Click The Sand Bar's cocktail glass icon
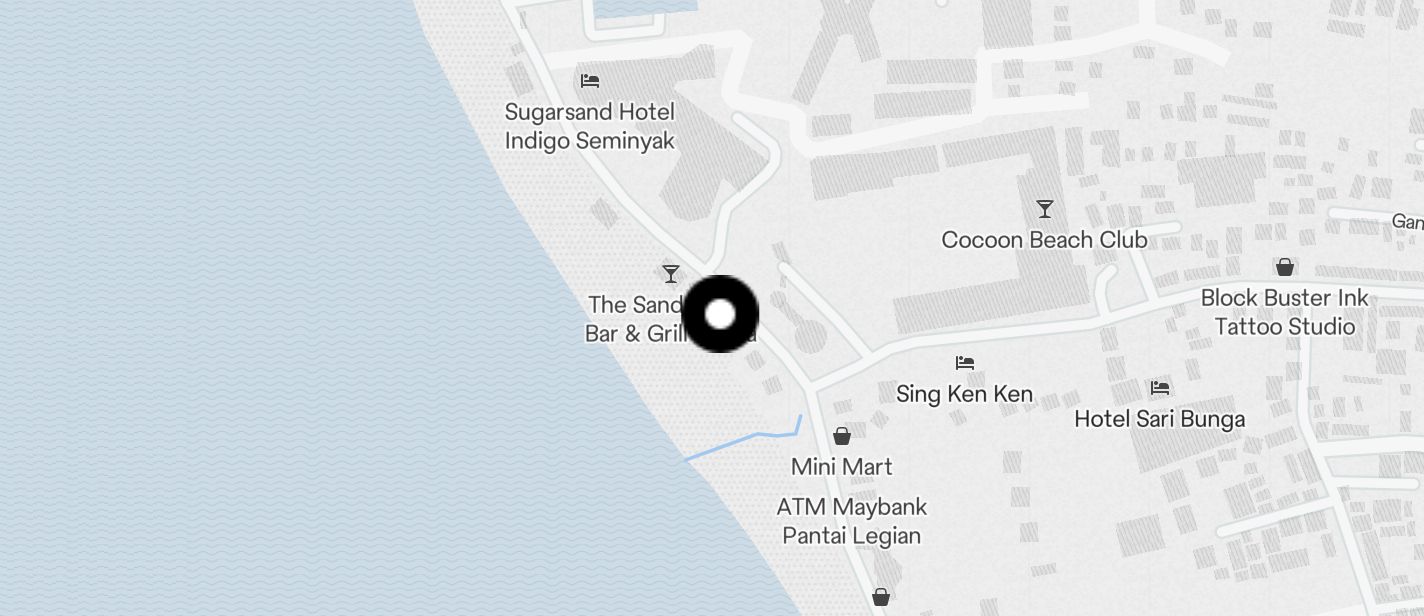1424x616 pixels. (x=671, y=273)
